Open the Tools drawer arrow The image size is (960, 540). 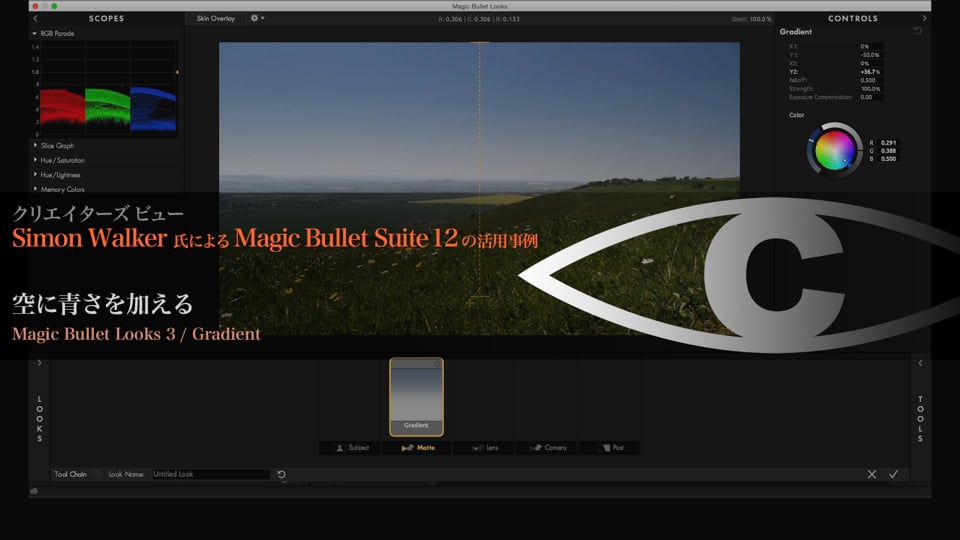920,363
